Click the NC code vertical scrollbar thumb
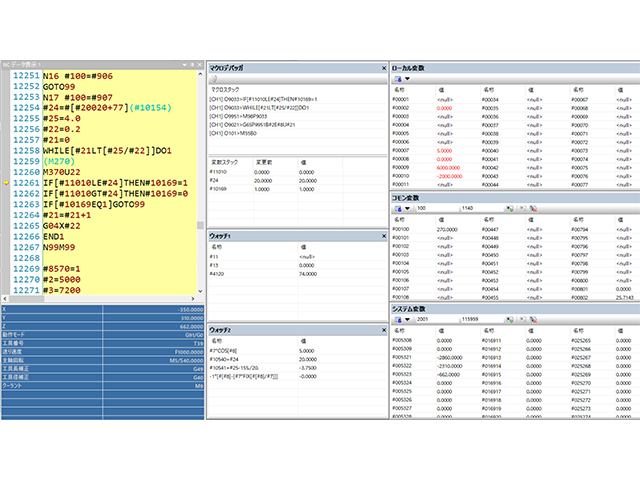The height and width of the screenshot is (480, 640). (200, 225)
